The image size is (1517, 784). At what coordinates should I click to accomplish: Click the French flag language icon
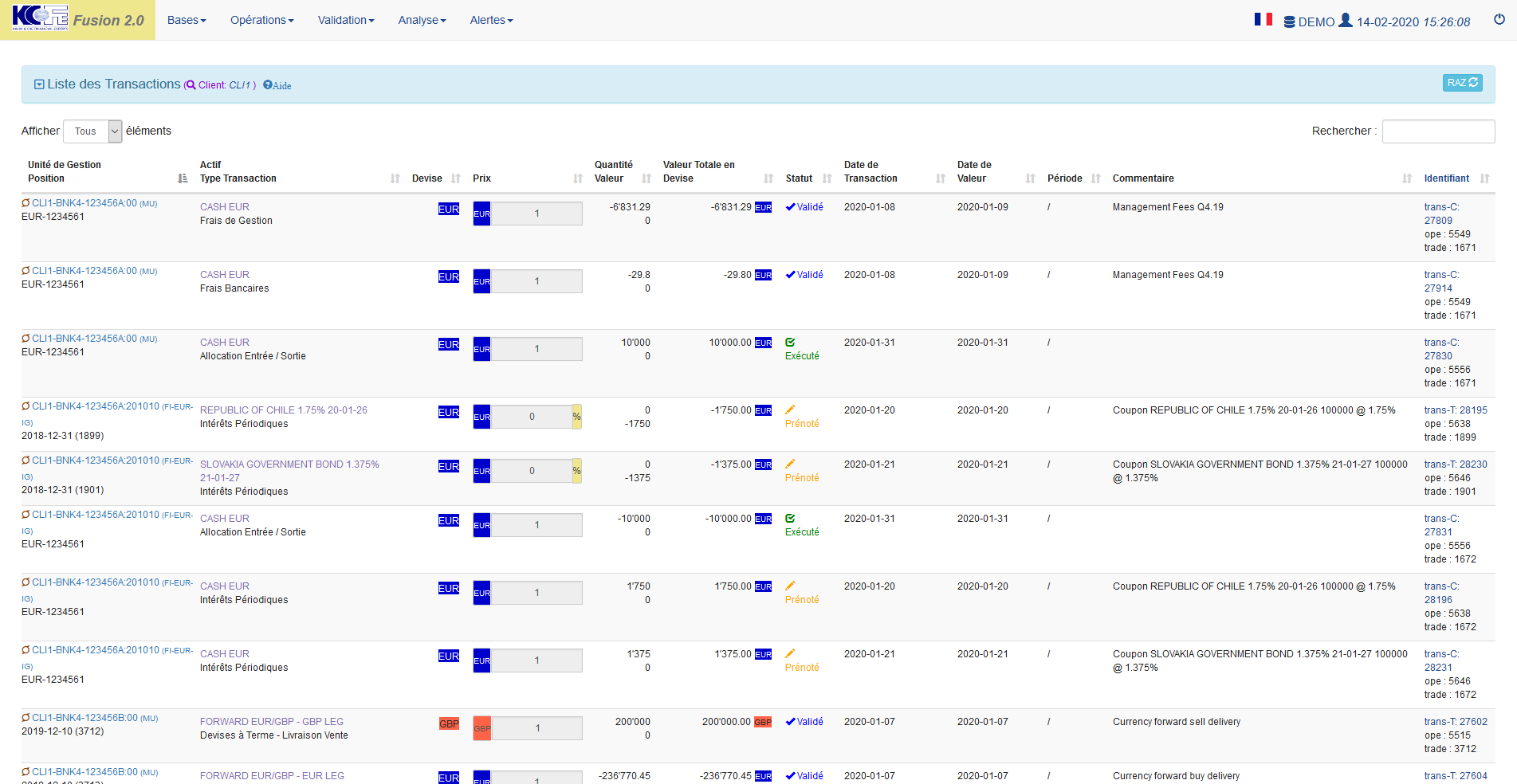pyautogui.click(x=1263, y=19)
